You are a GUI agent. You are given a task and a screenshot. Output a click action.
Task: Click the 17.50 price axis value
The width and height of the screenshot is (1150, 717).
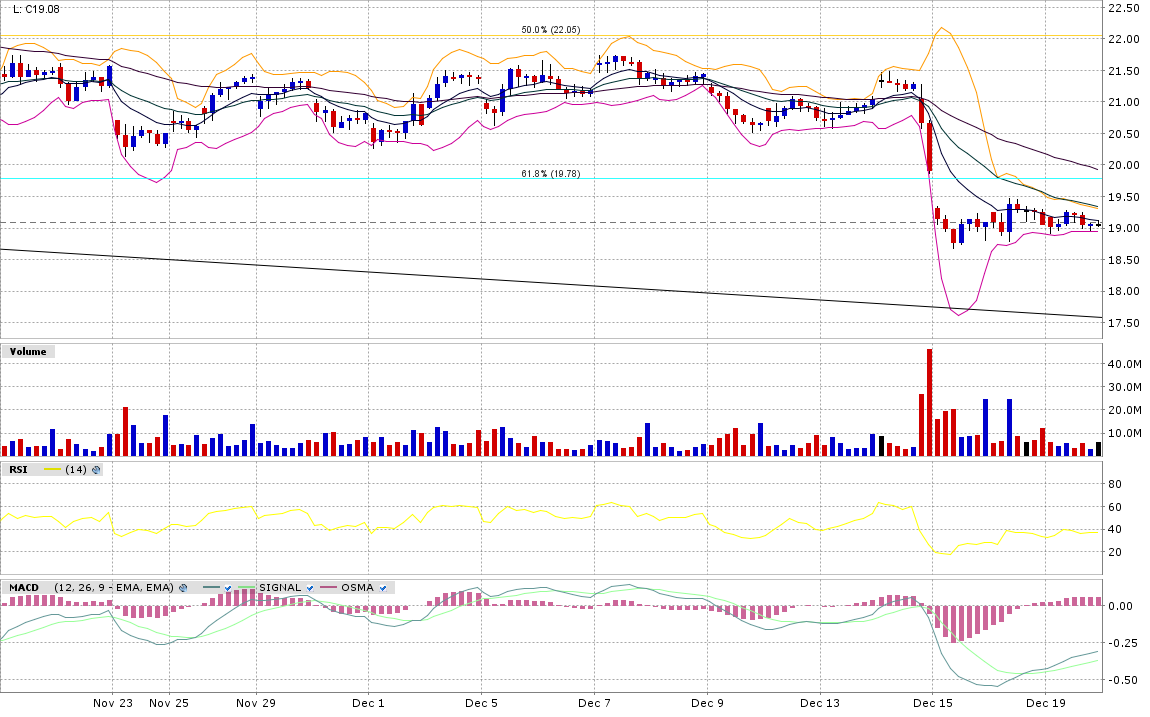click(x=1124, y=323)
